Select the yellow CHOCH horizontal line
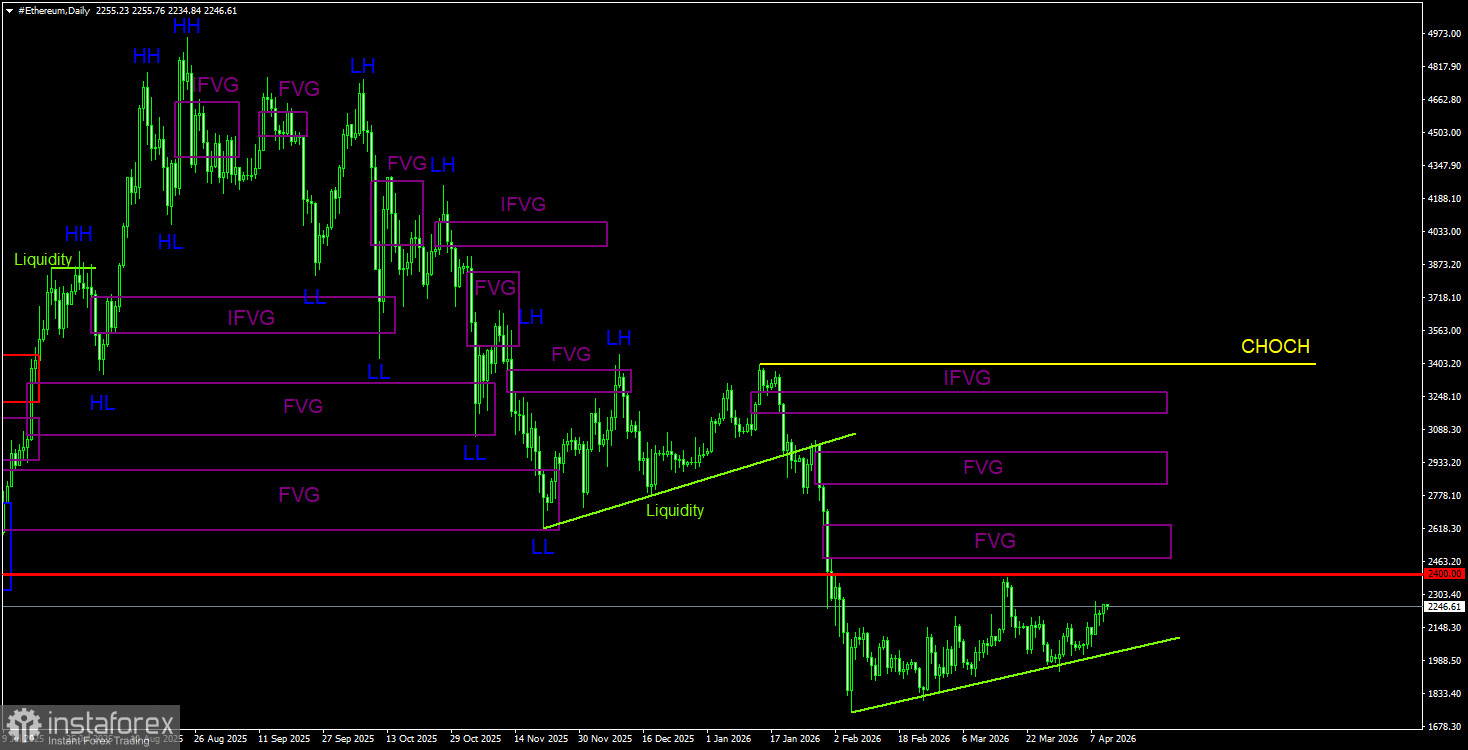Screen dimensions: 1468x750 point(1037,364)
